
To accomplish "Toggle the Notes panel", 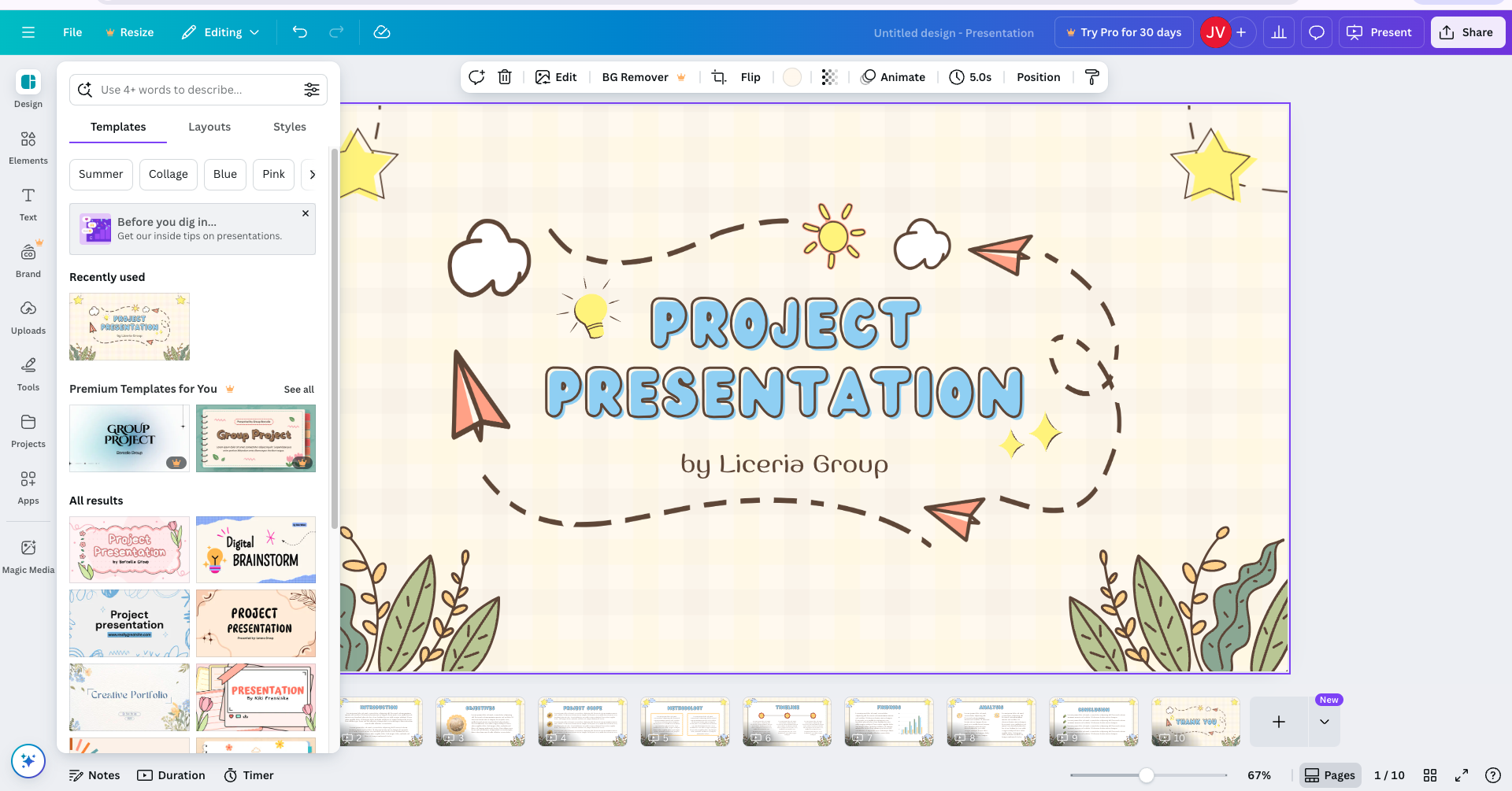I will [x=94, y=775].
